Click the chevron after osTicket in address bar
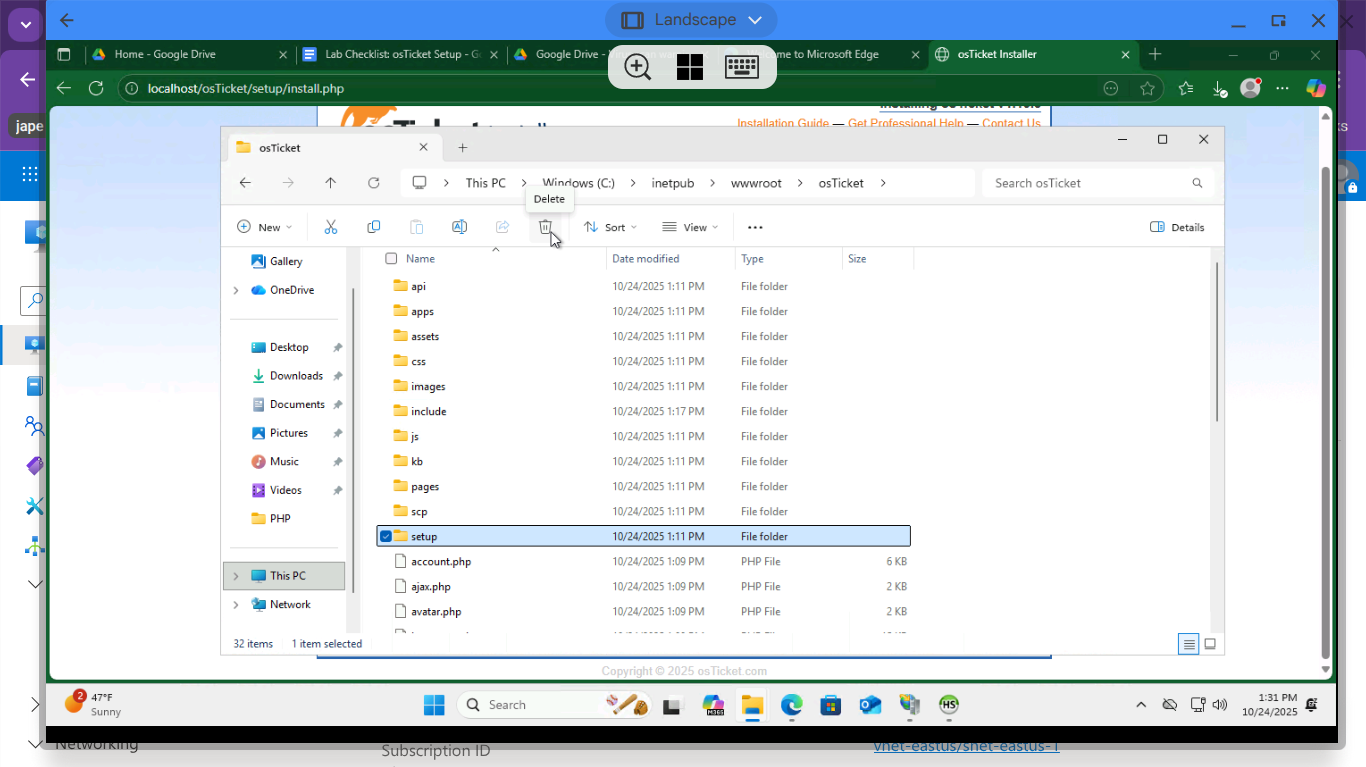The width and height of the screenshot is (1366, 767). 883,183
